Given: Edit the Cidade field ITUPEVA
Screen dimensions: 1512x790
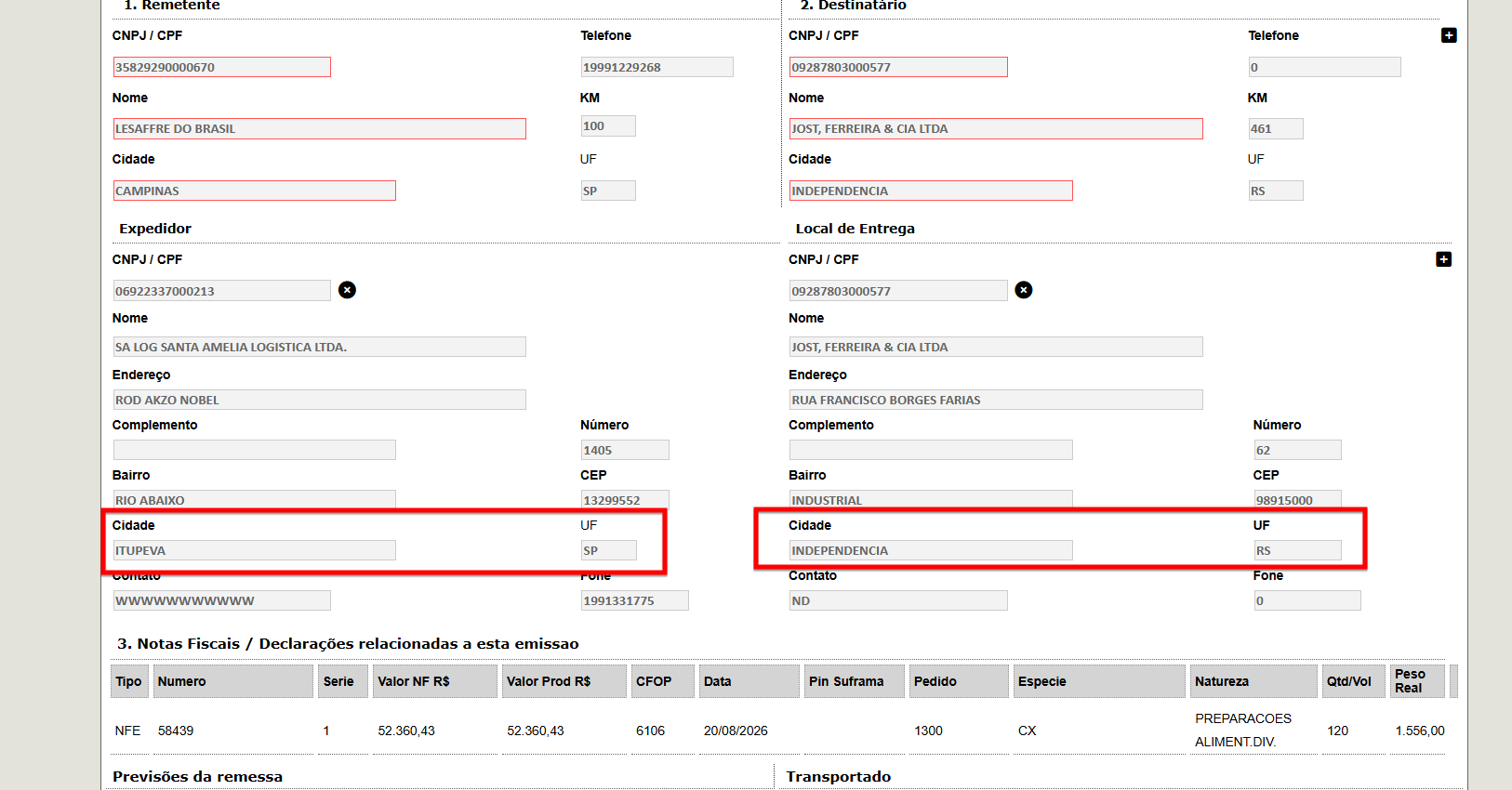Looking at the screenshot, I should click(x=254, y=550).
